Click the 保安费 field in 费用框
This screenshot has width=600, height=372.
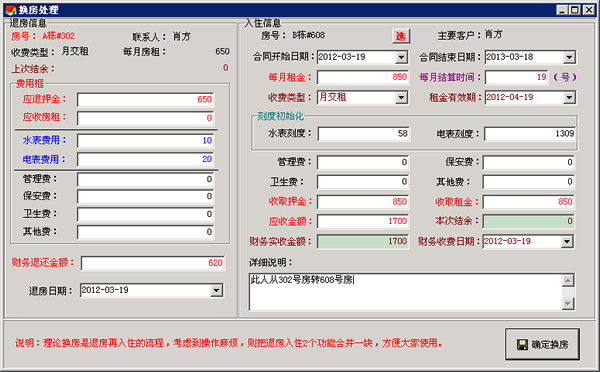pos(145,196)
